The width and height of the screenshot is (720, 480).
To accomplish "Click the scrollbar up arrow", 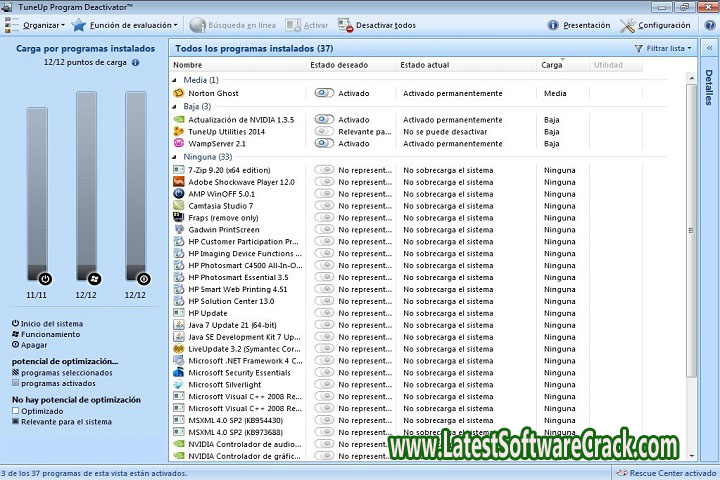I will click(x=692, y=79).
